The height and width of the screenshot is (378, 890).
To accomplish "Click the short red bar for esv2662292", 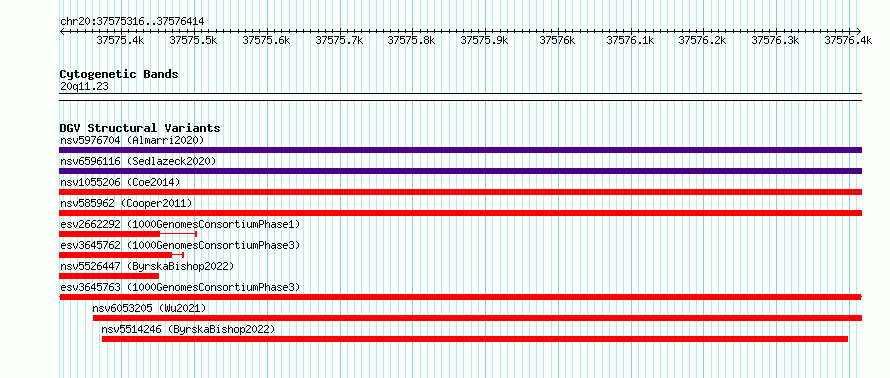I will (x=110, y=234).
